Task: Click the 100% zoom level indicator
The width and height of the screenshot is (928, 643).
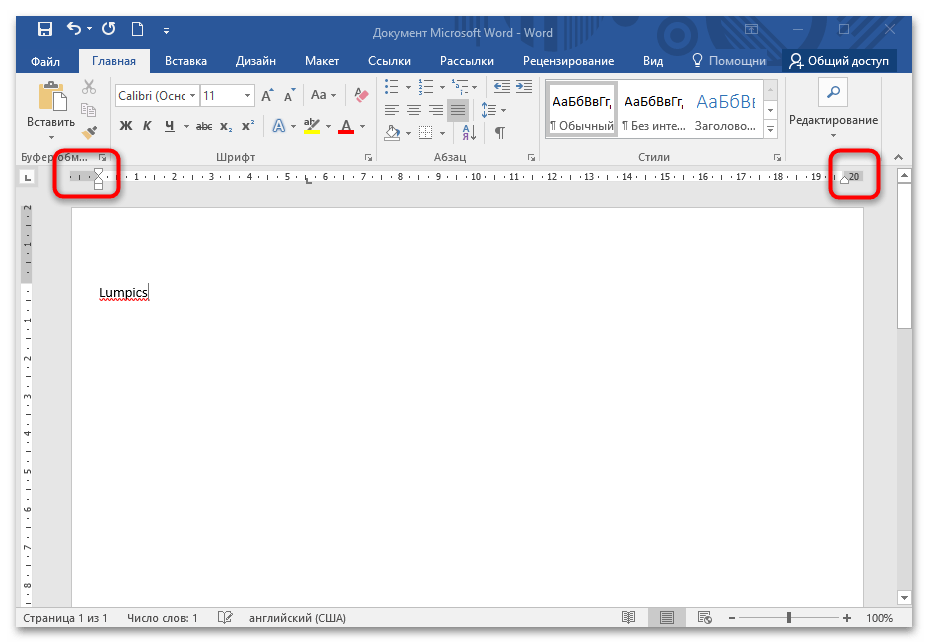Action: click(879, 618)
